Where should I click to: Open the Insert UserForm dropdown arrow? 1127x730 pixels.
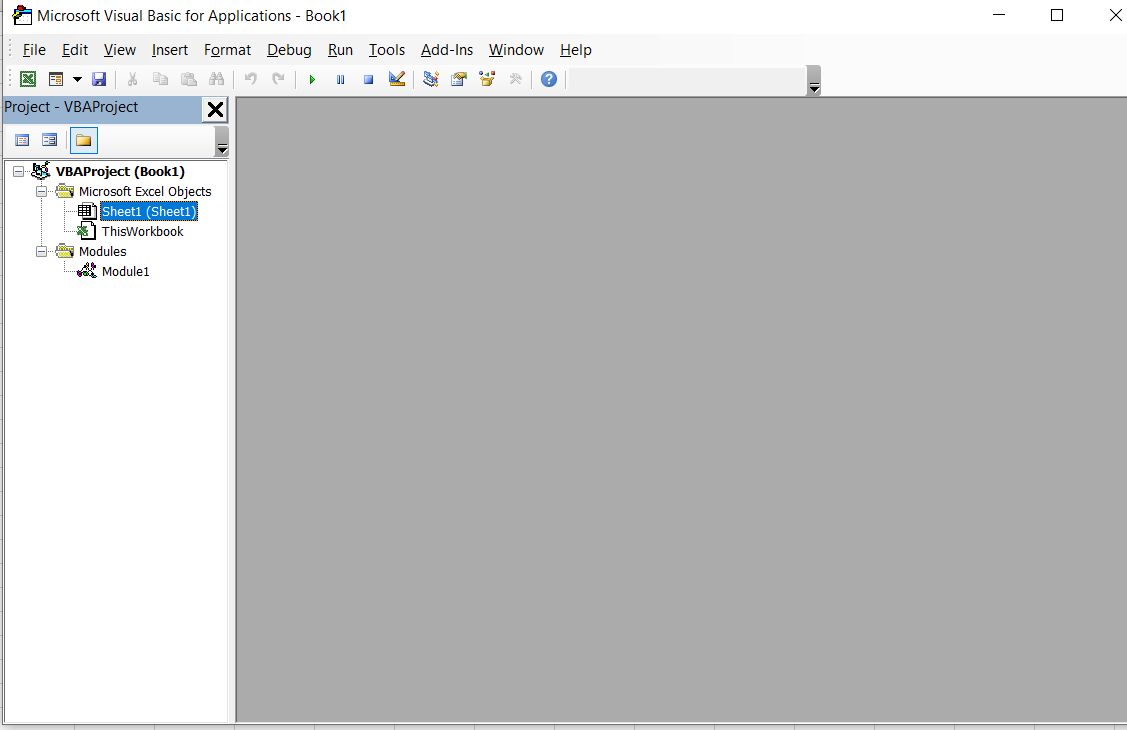tap(77, 80)
